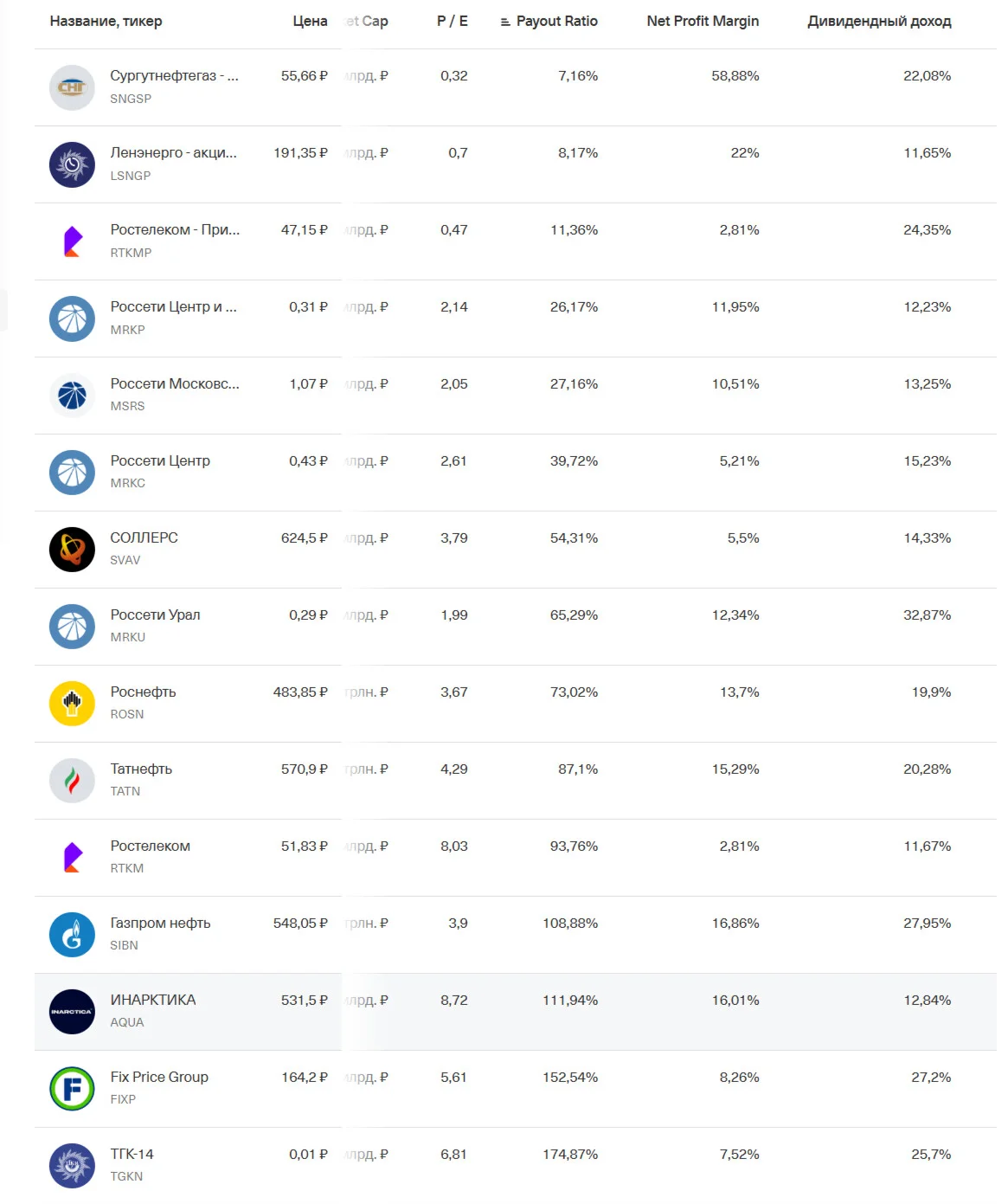
Task: Open the Роснефть yellow logo icon
Action: [x=72, y=704]
